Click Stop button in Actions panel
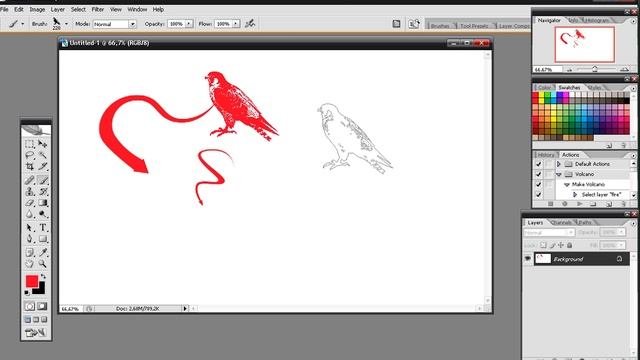640x360 pixels. pyautogui.click(x=550, y=204)
